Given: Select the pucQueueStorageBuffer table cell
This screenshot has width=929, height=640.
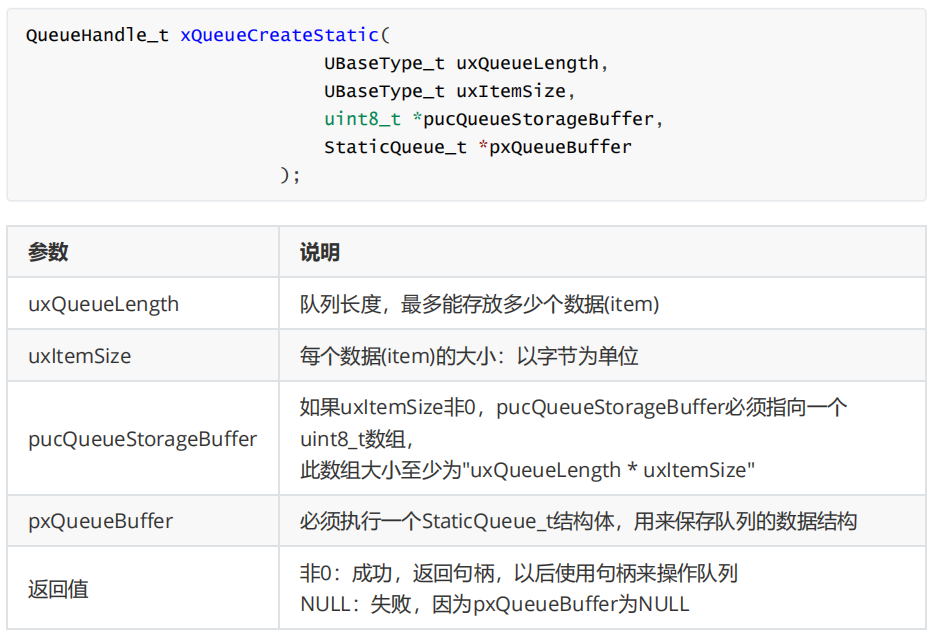Looking at the screenshot, I should pyautogui.click(x=143, y=439).
